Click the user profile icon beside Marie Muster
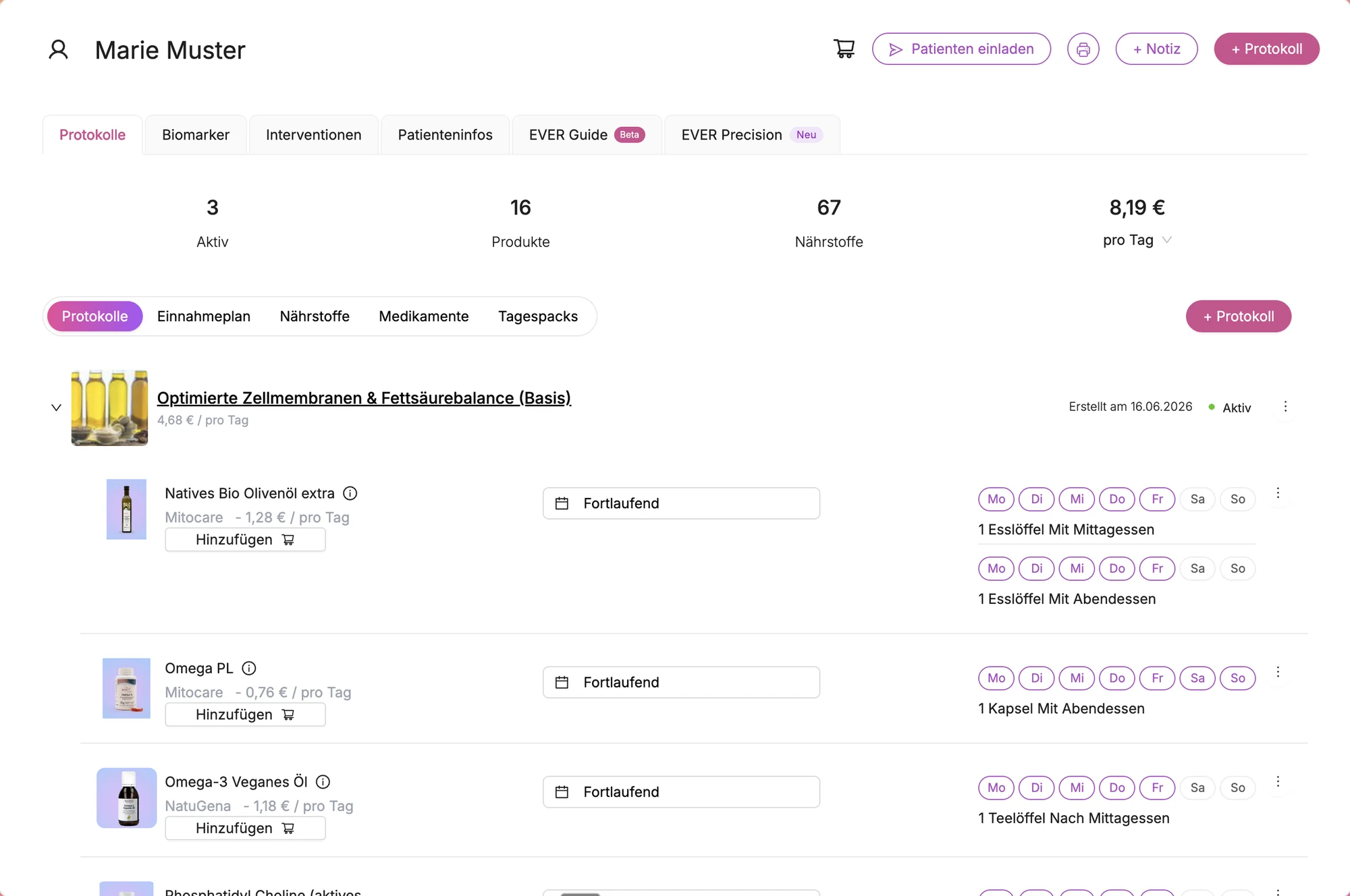This screenshot has height=896, width=1350. point(59,49)
